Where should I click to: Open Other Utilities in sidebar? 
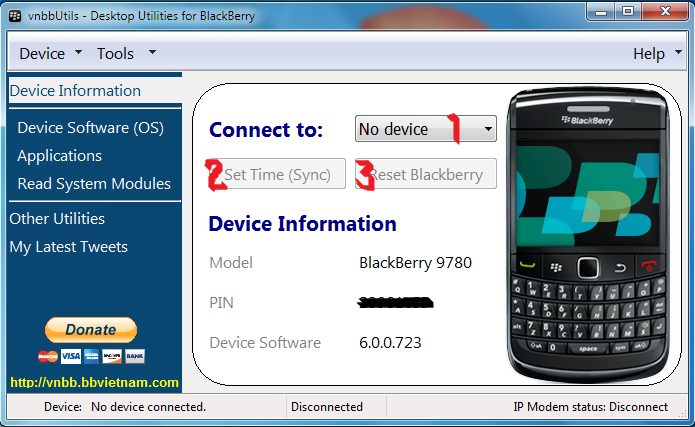pyautogui.click(x=57, y=219)
